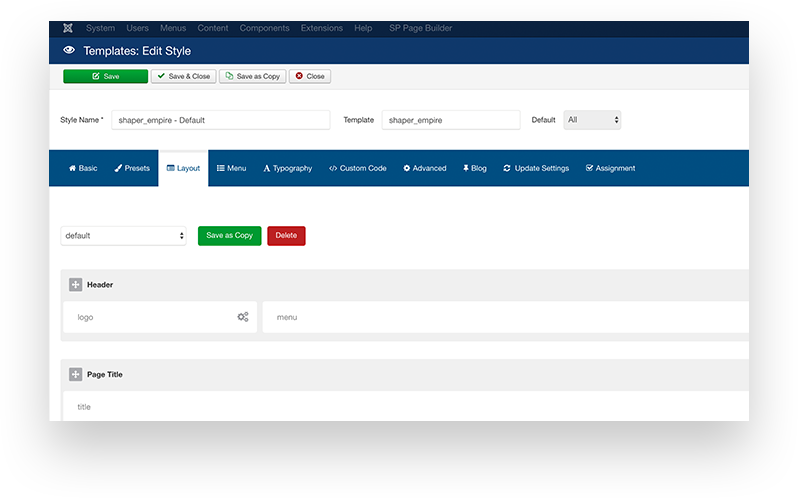Click the Page Title row move handle
This screenshot has width=798, height=498.
[x=75, y=374]
